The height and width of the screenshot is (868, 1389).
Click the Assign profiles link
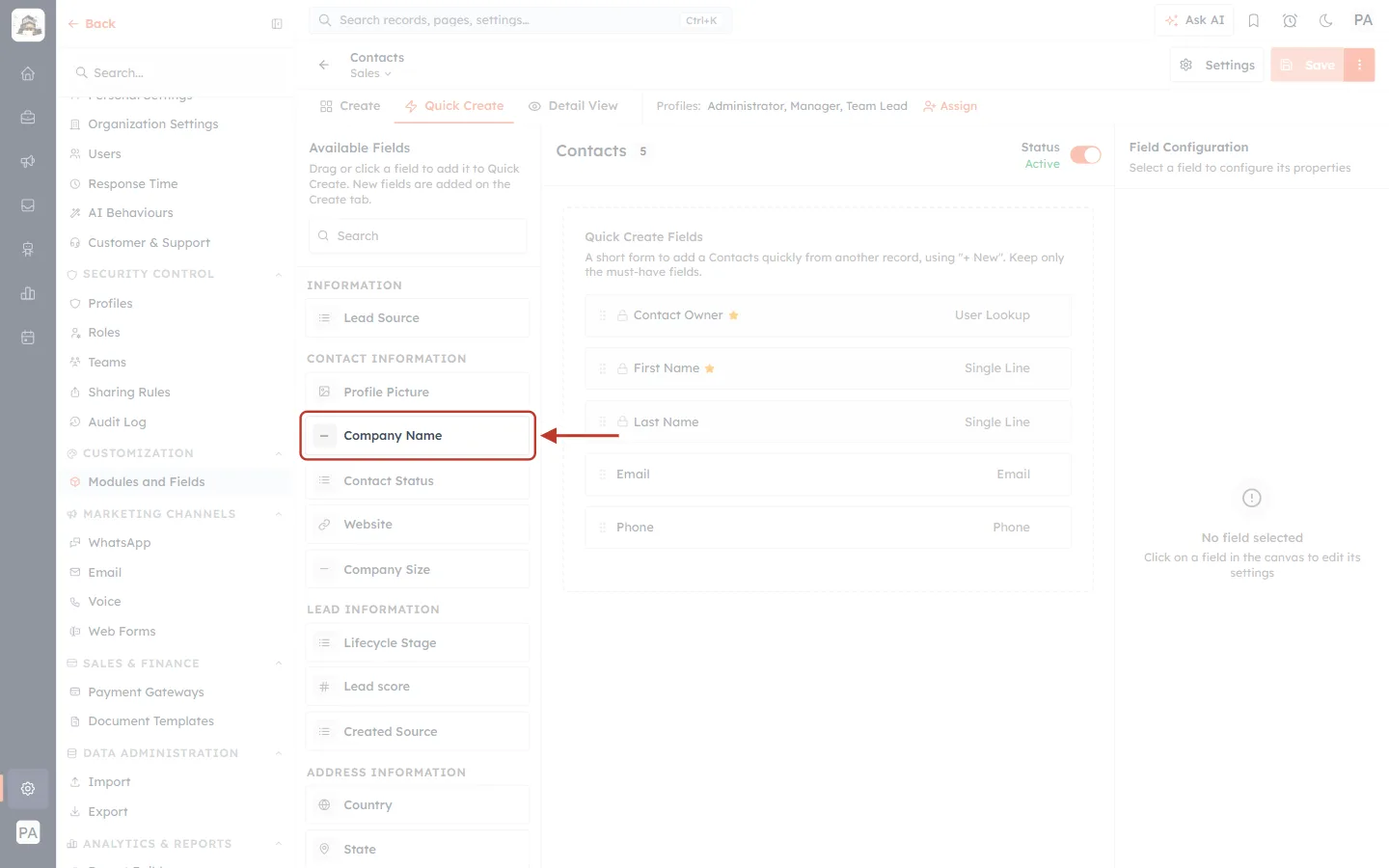pyautogui.click(x=950, y=106)
